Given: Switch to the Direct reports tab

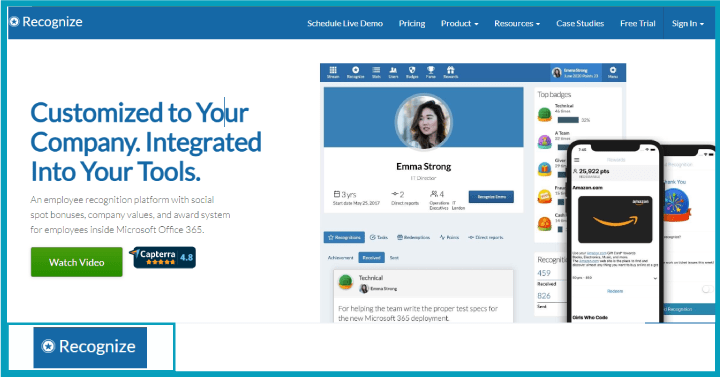Looking at the screenshot, I should point(486,237).
